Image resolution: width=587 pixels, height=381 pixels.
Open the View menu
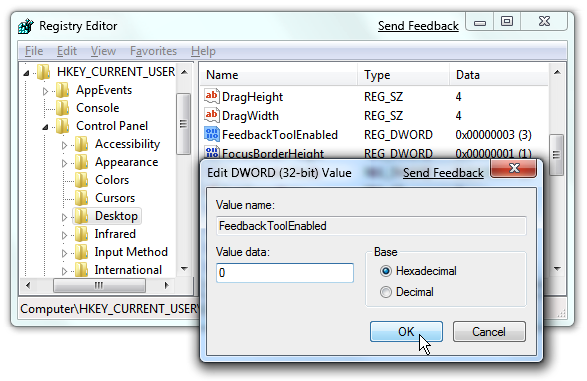pyautogui.click(x=103, y=51)
